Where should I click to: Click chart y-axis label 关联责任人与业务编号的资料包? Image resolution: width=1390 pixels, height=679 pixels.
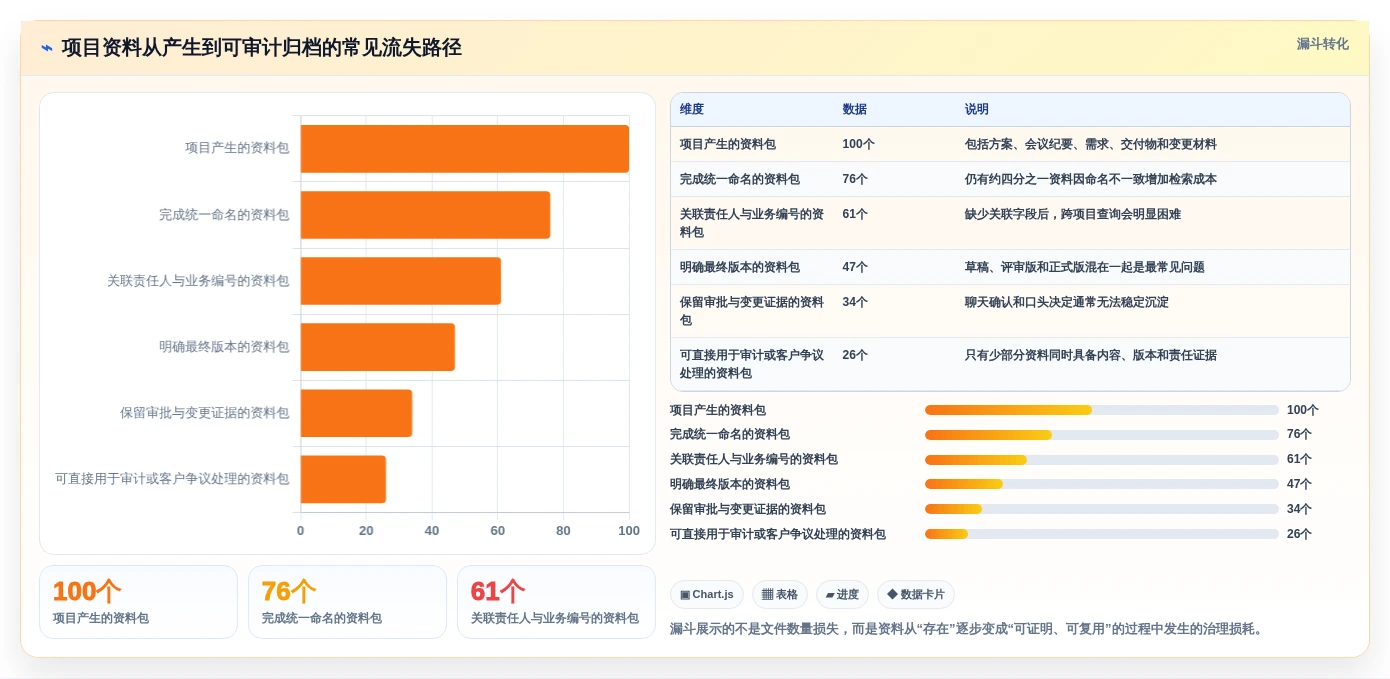point(198,281)
